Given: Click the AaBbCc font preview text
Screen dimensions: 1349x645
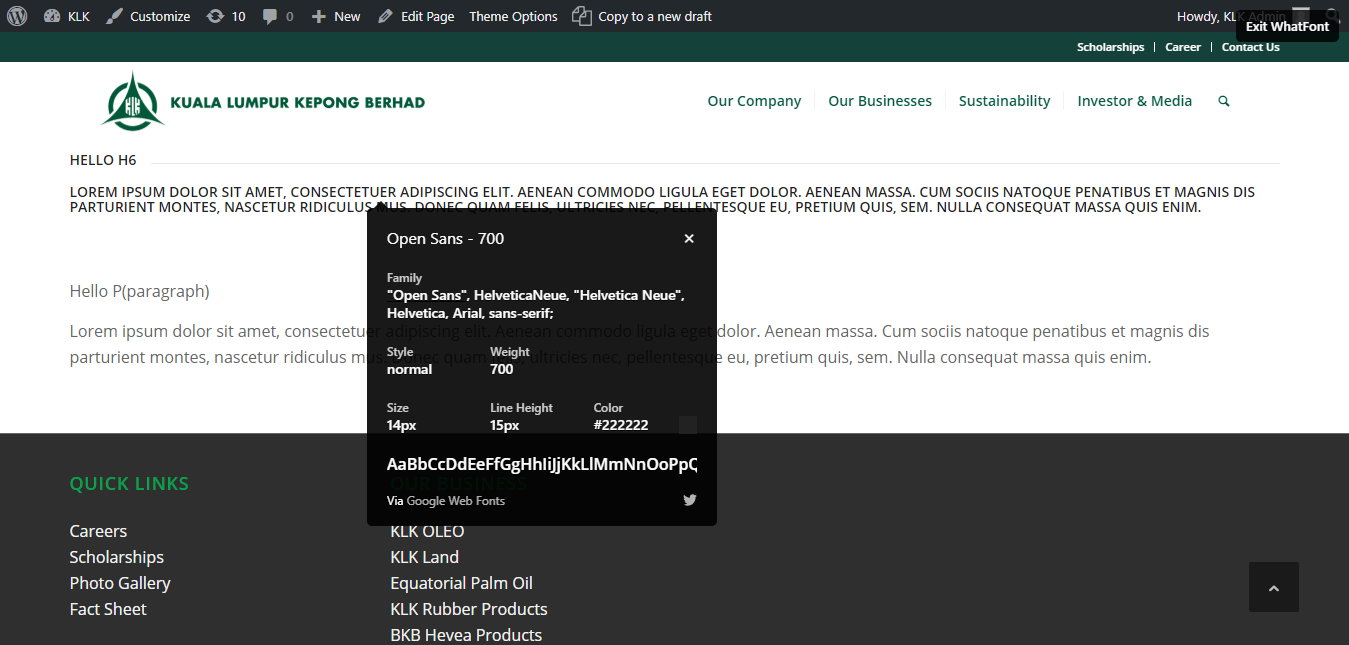Looking at the screenshot, I should pyautogui.click(x=542, y=464).
